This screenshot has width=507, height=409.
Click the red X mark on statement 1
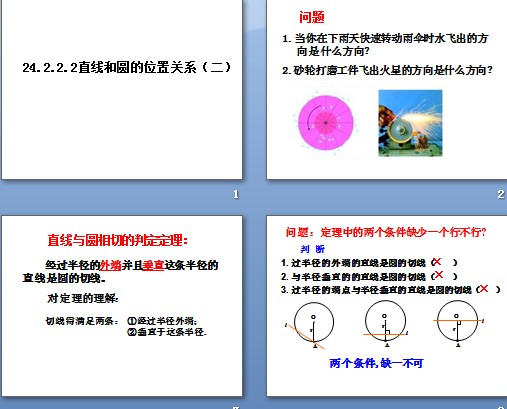pyautogui.click(x=437, y=262)
